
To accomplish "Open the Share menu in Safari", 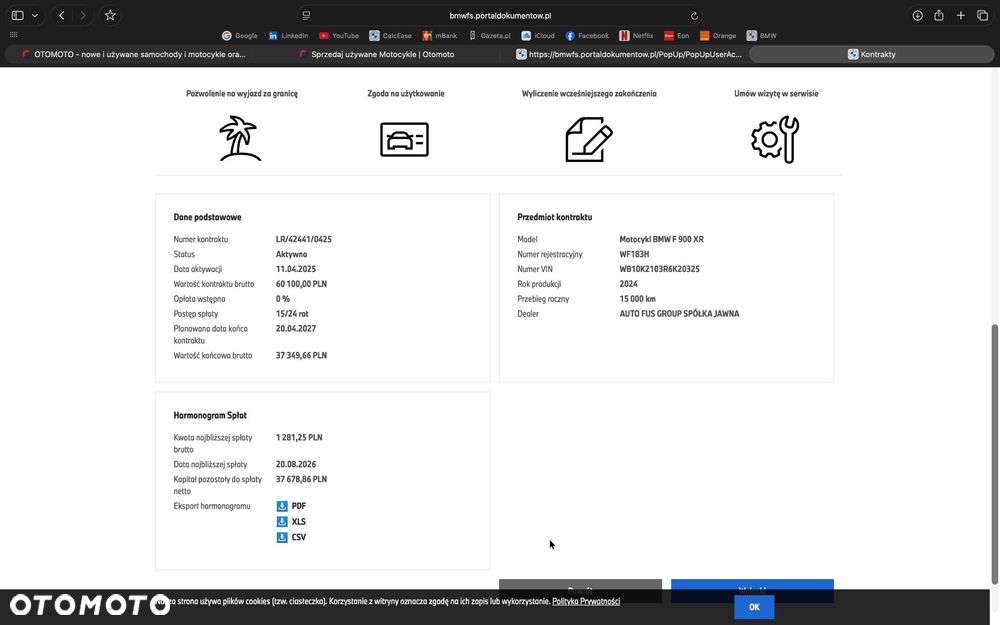I will tap(939, 15).
